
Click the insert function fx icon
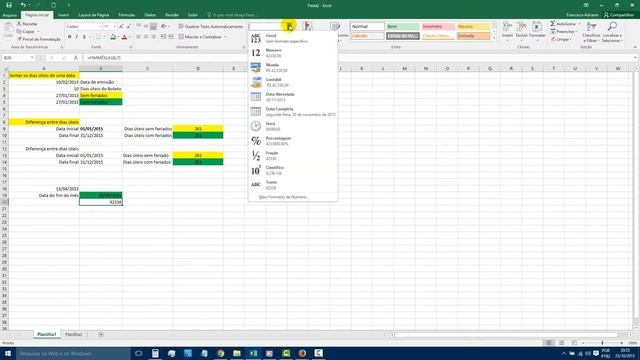click(x=76, y=58)
